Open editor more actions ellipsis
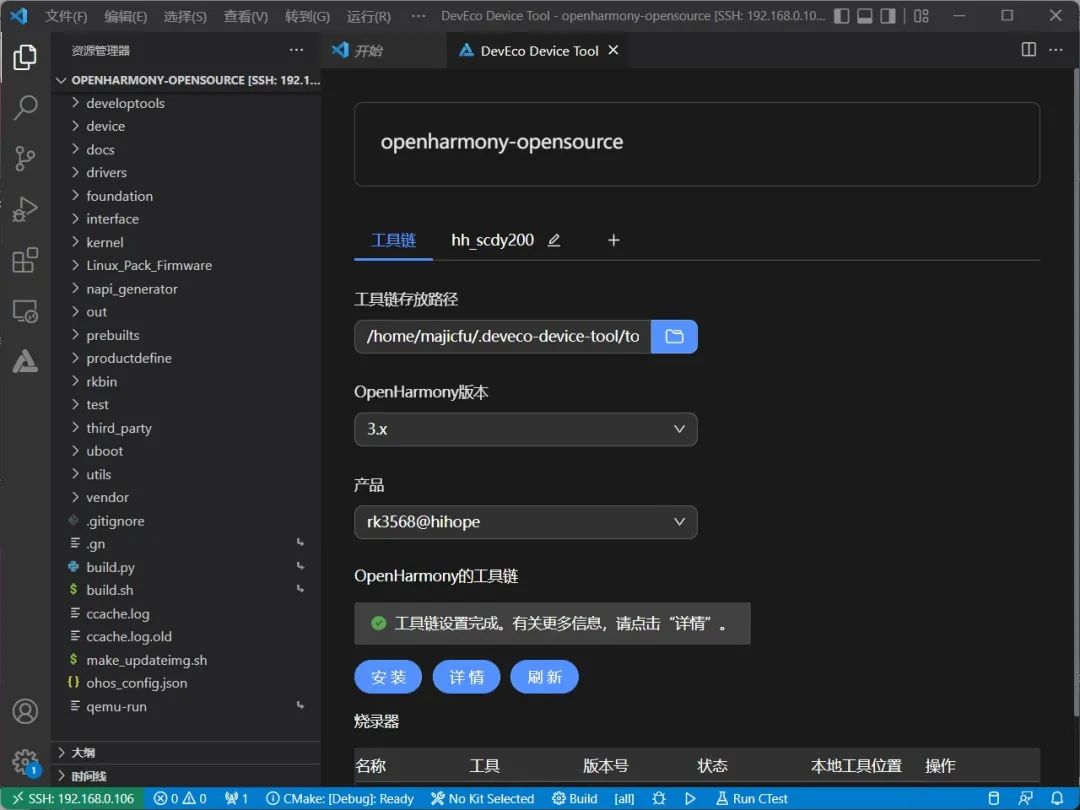The width and height of the screenshot is (1080, 810). 1055,50
